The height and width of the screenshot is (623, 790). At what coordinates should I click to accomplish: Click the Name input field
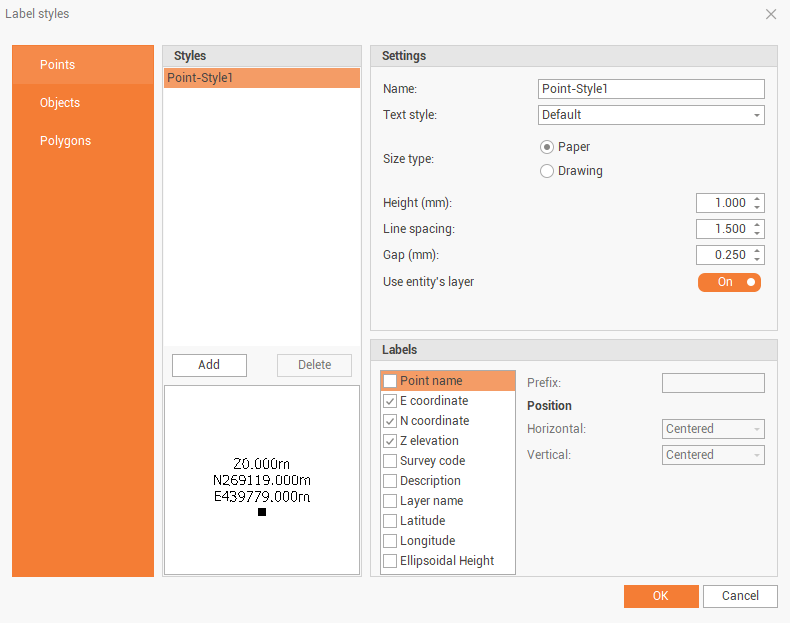[651, 89]
